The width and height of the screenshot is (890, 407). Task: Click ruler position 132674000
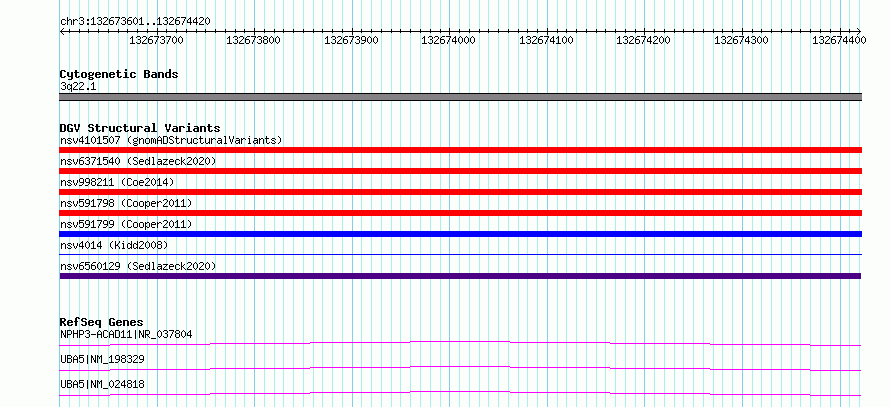[x=448, y=40]
